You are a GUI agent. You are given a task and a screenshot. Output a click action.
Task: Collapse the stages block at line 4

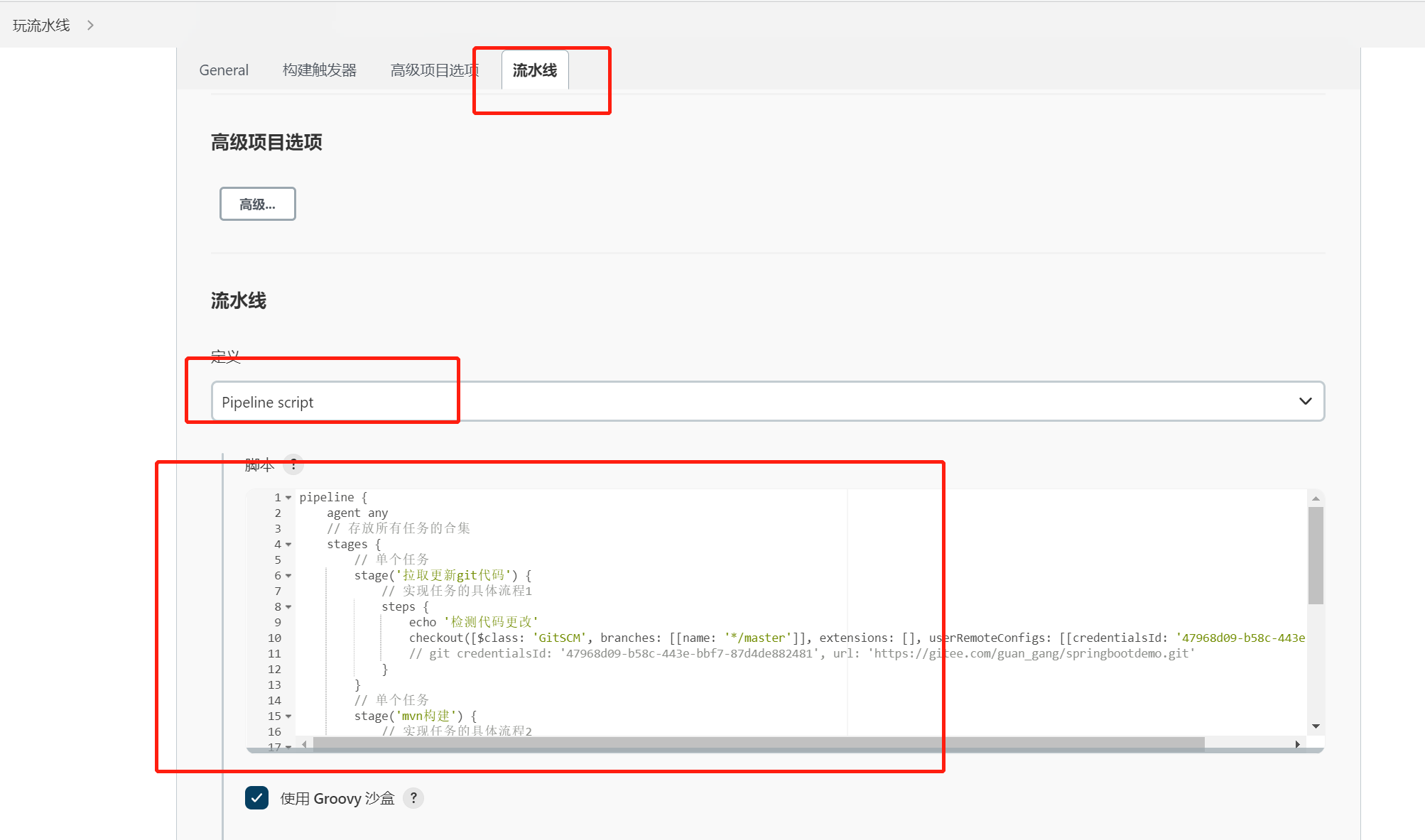[x=288, y=545]
